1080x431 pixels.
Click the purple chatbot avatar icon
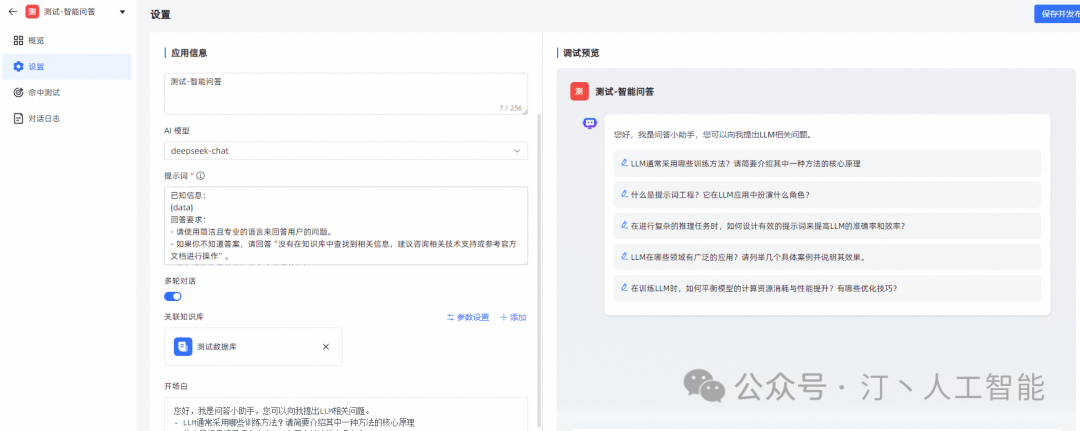589,123
